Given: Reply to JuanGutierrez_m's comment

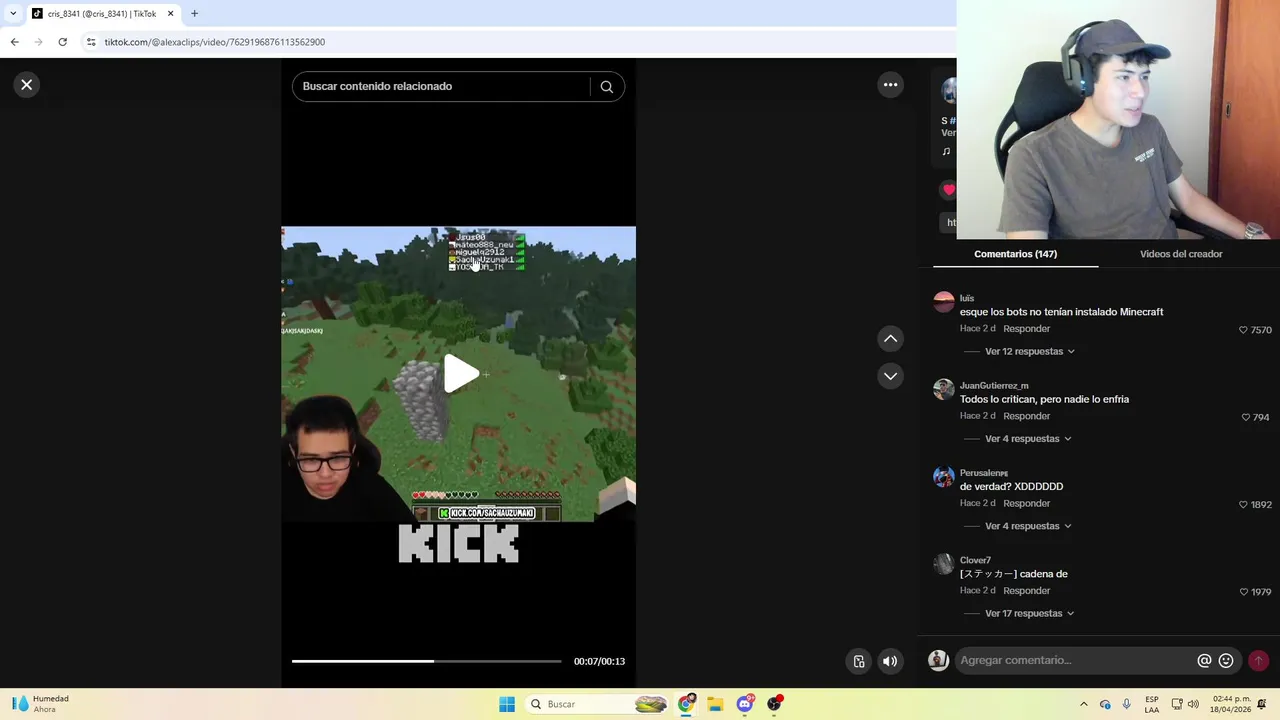Looking at the screenshot, I should point(1027,416).
